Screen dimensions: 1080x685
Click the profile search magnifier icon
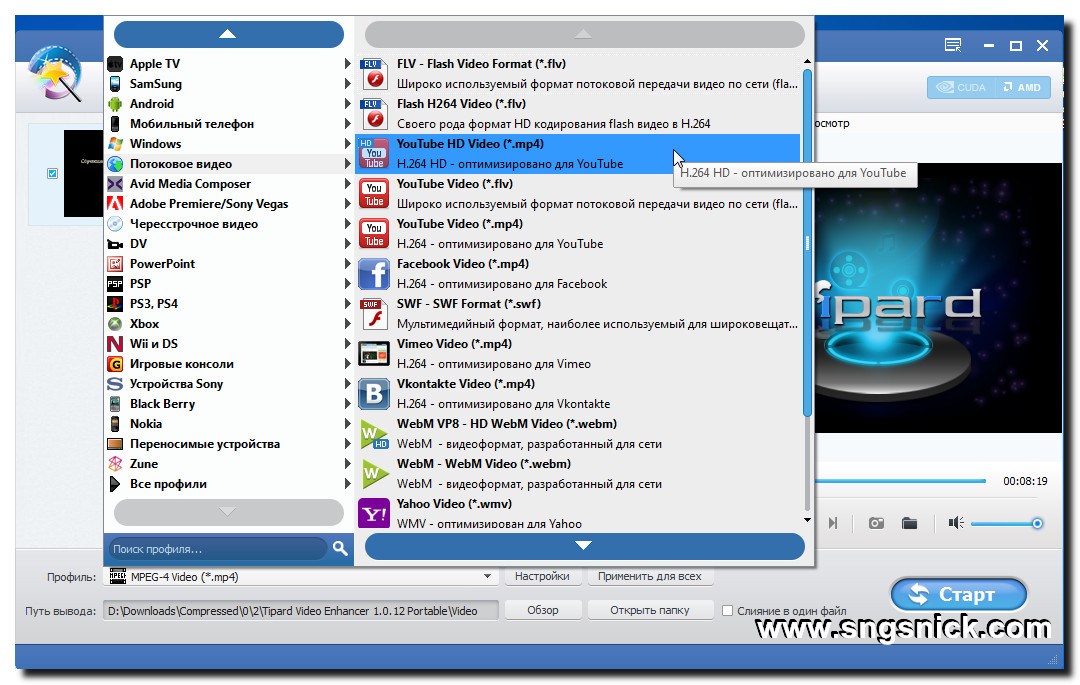coord(340,549)
